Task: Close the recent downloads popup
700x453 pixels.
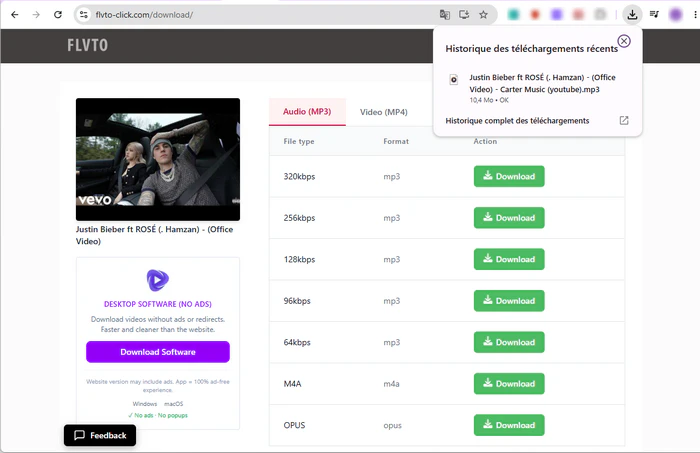Action: coord(624,41)
